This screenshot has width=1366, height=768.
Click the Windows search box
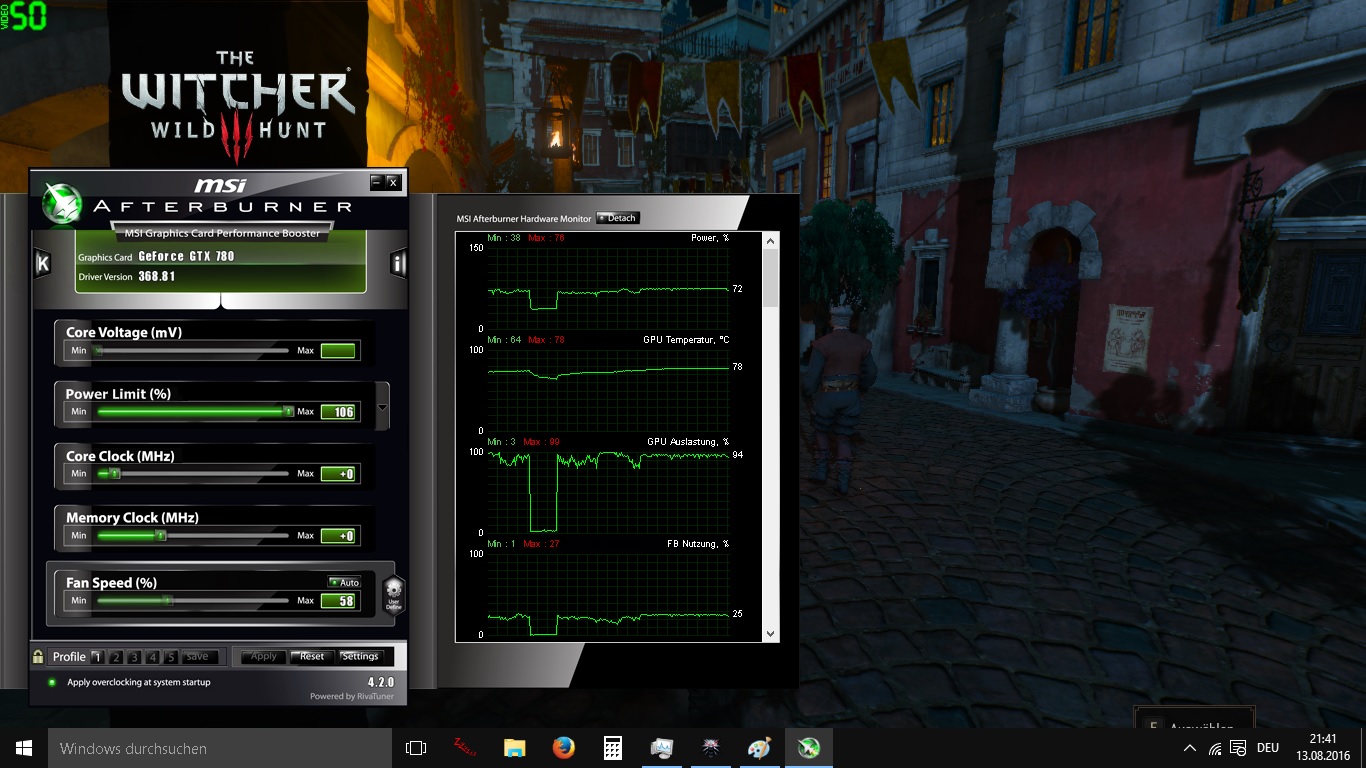click(x=220, y=748)
